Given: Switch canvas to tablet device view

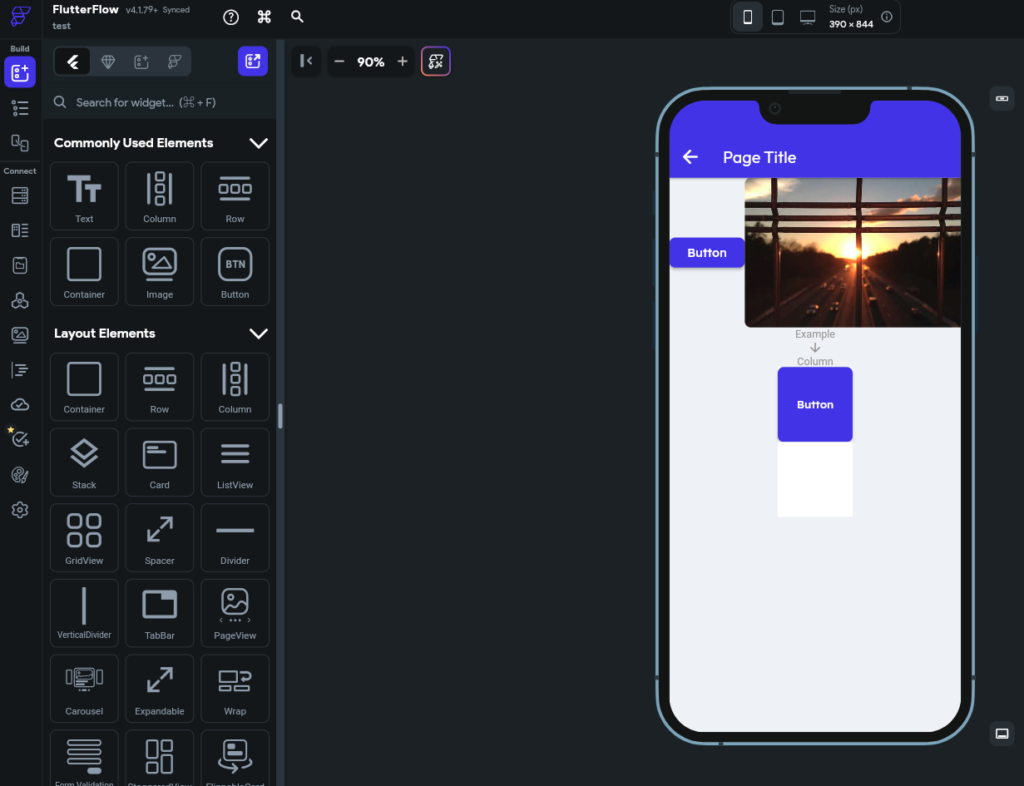Looking at the screenshot, I should 777,17.
